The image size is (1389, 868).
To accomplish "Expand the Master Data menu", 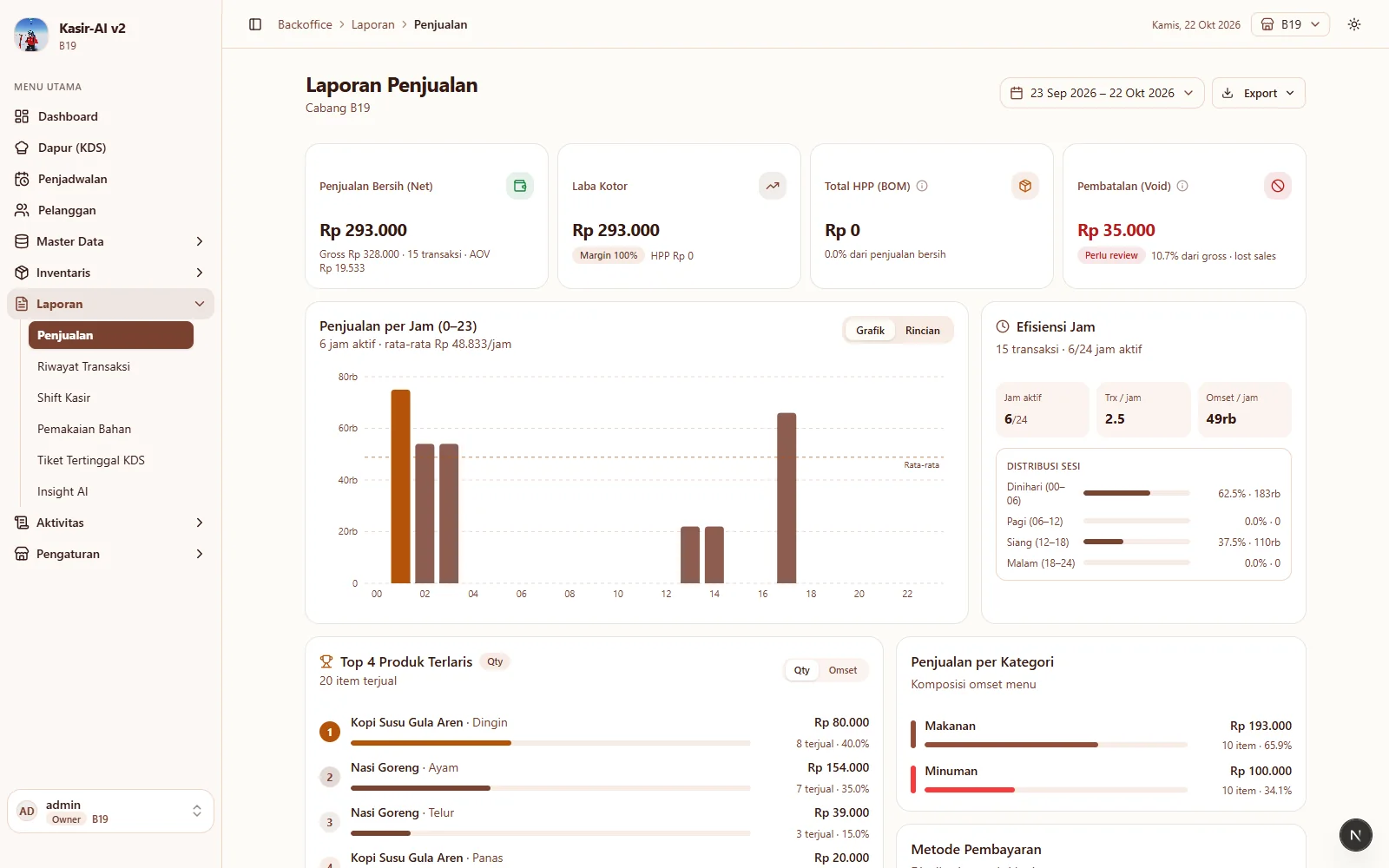I will tap(110, 241).
